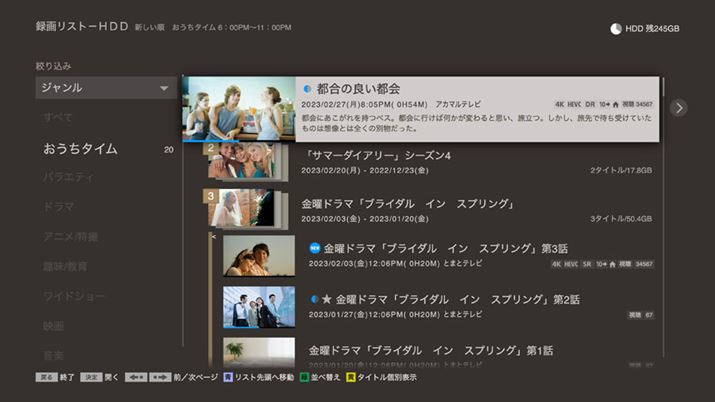Click 2タイトル/17.8GB text
715x402 pixels.
coord(621,170)
